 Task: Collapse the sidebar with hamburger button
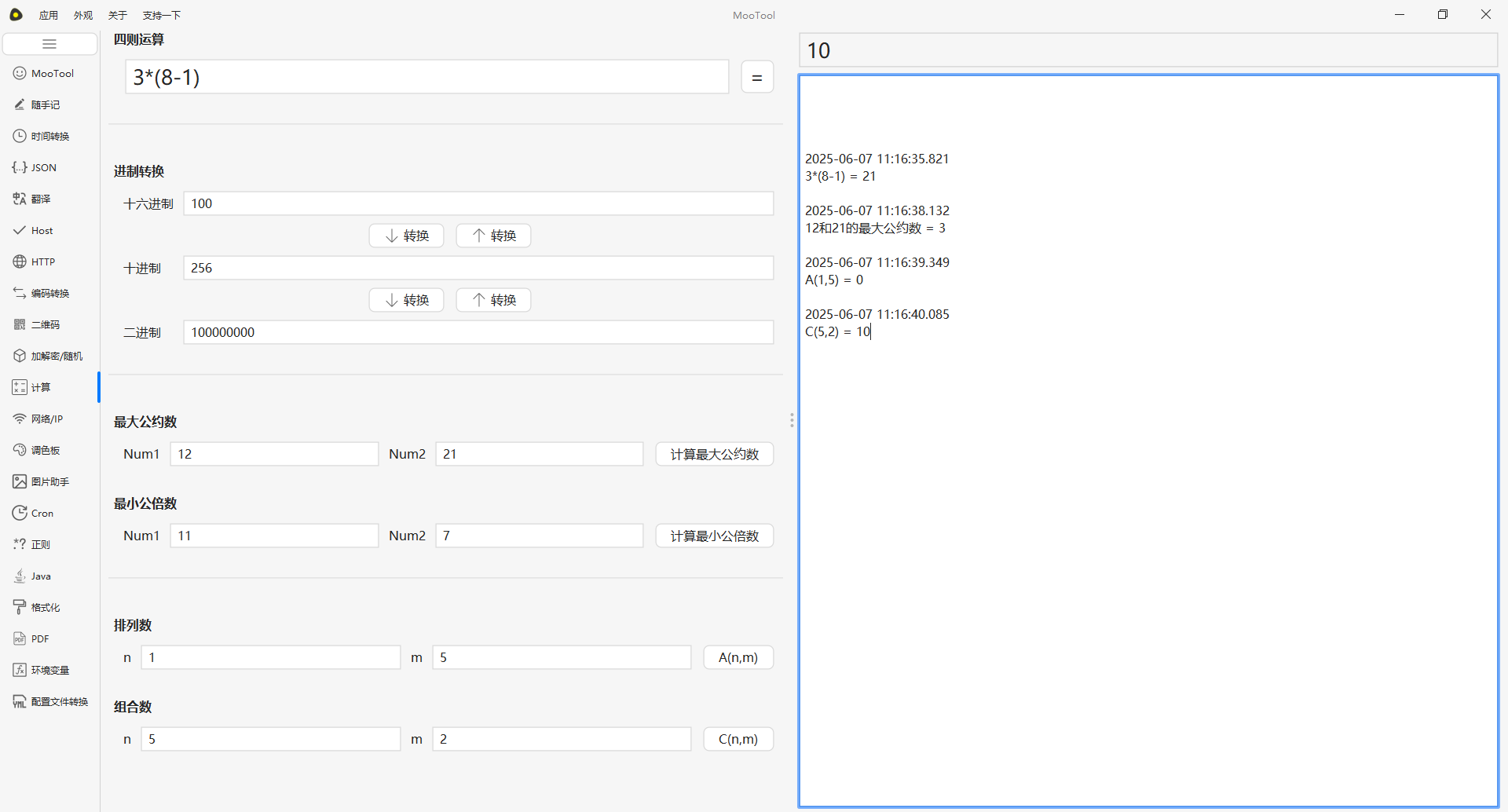(49, 44)
